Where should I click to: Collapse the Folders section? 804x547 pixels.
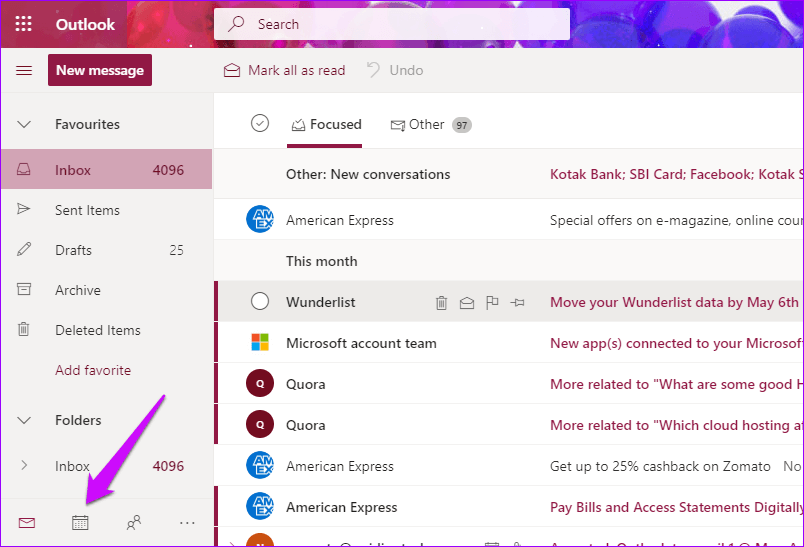(24, 421)
